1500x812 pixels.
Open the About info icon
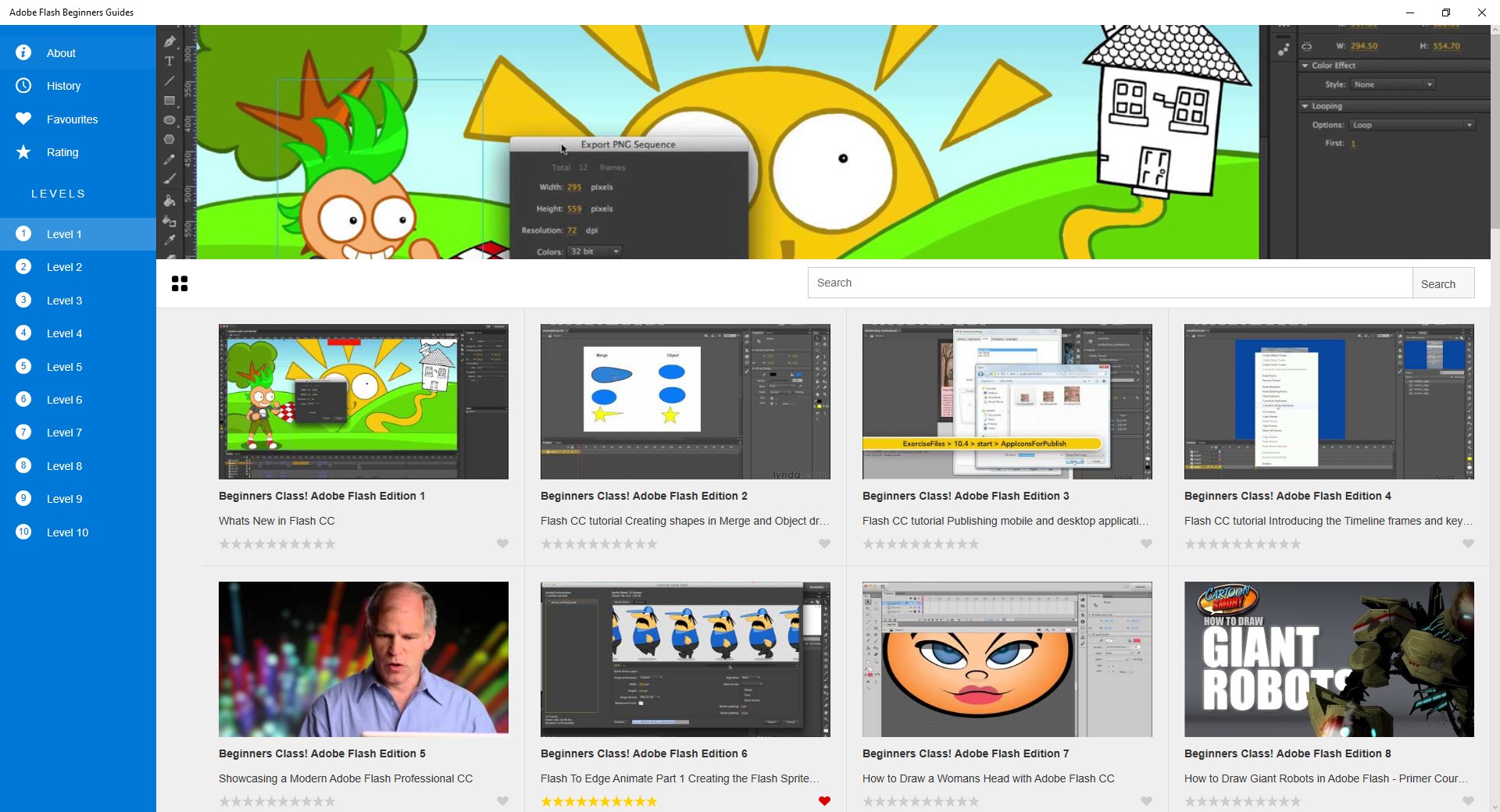[x=23, y=52]
